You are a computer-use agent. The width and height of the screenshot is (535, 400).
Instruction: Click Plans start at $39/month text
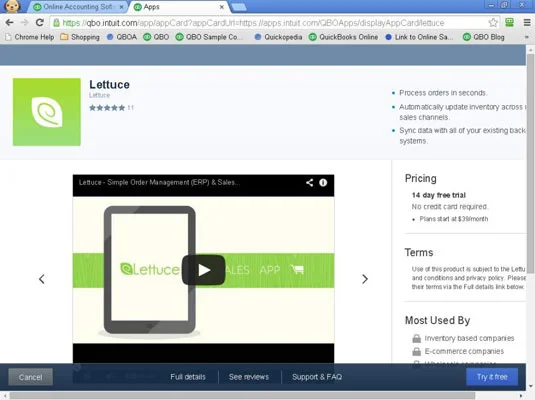(x=454, y=219)
